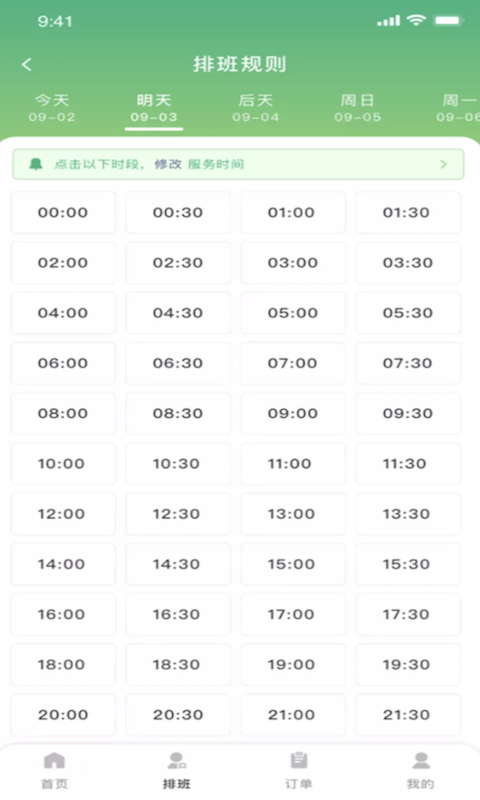Viewport: 480px width, 800px height.
Task: Select the 周一 09-06 date tab
Action: pos(458,108)
